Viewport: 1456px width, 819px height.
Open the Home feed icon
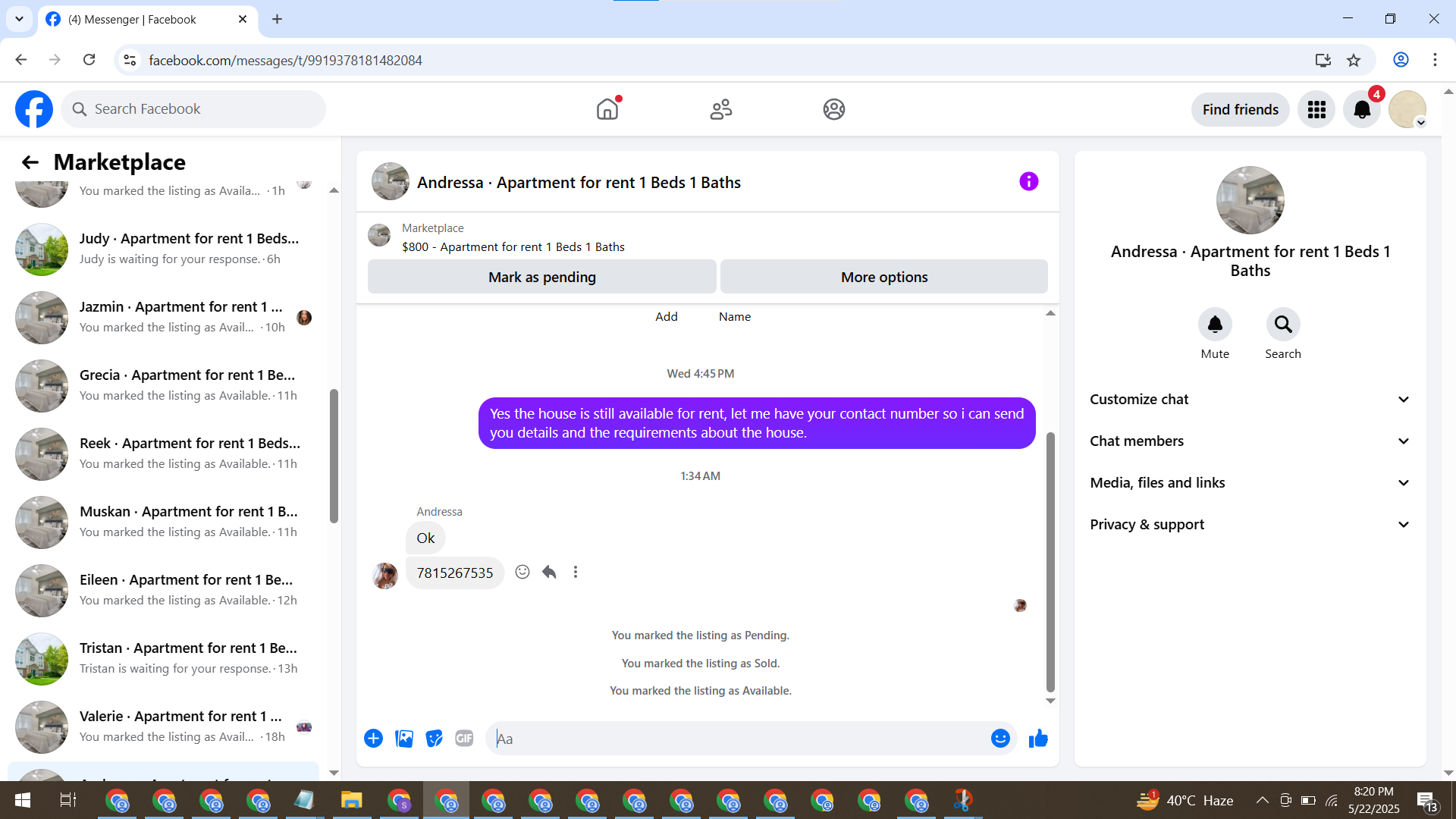pyautogui.click(x=607, y=109)
